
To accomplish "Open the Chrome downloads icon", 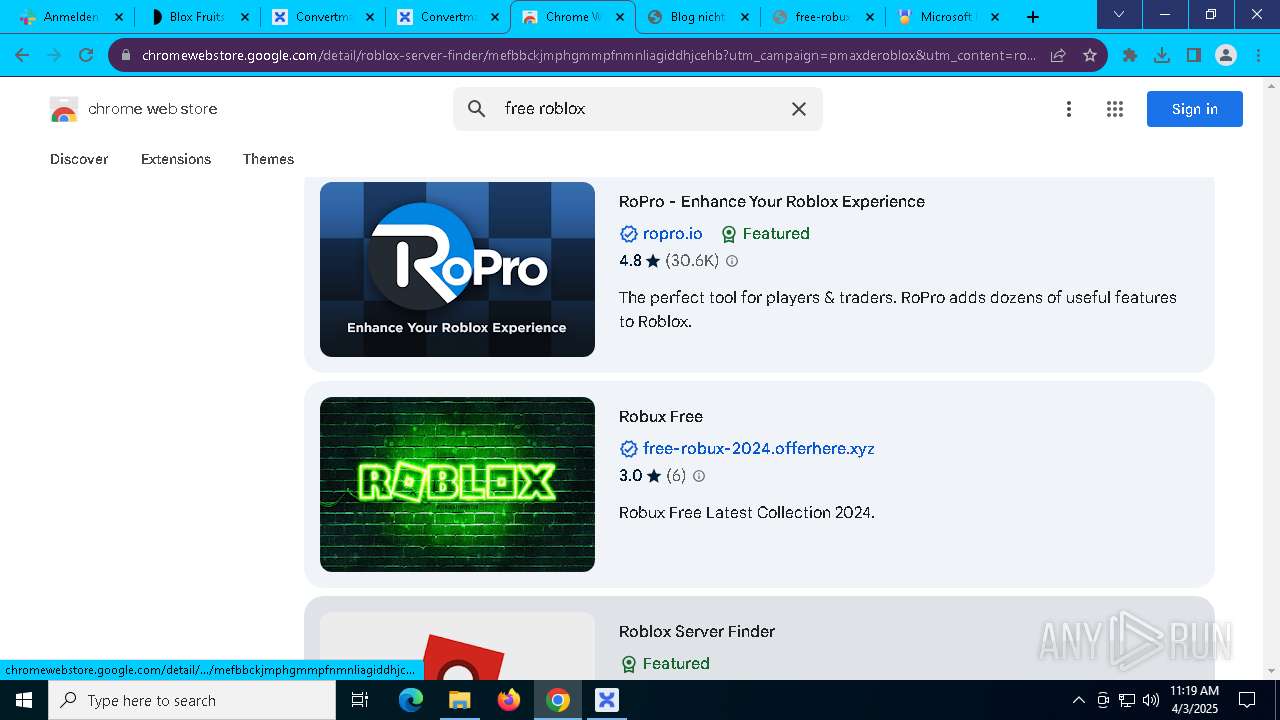I will coord(1162,55).
